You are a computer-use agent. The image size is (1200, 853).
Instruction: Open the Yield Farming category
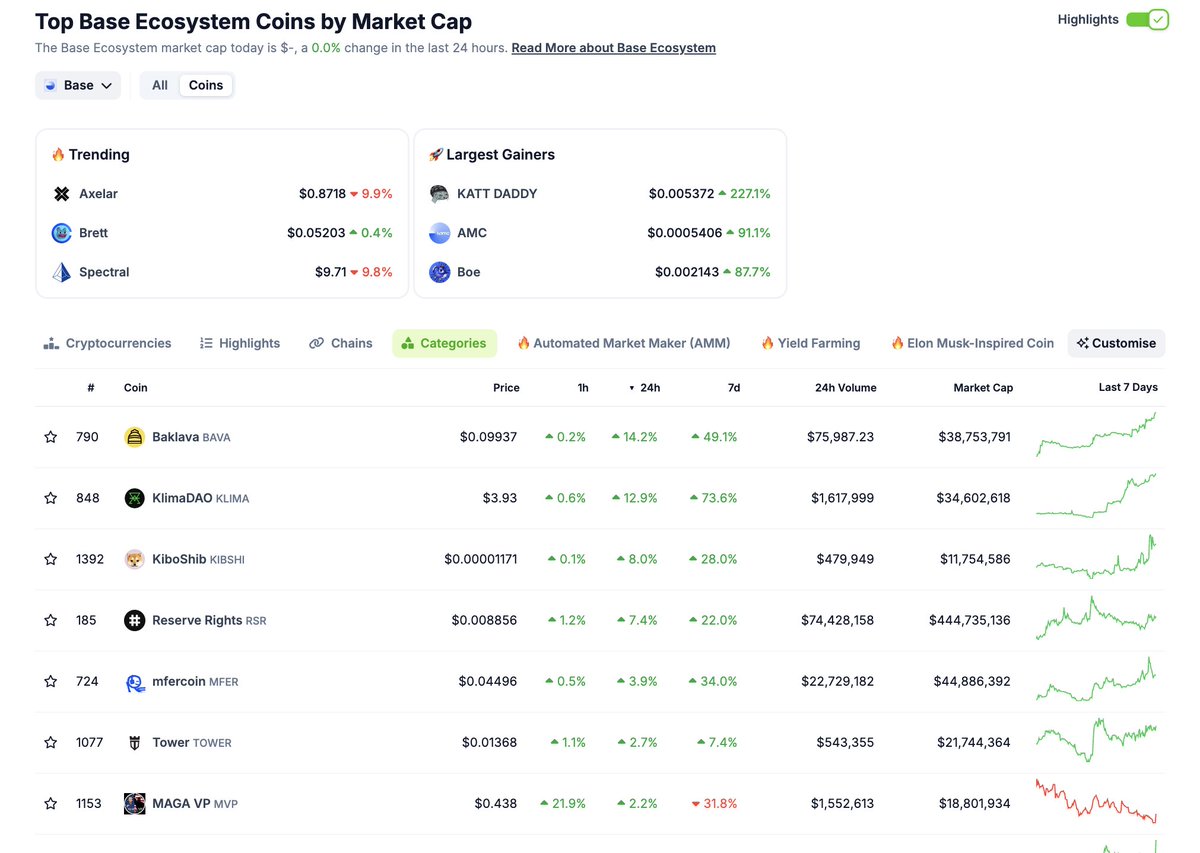point(810,343)
